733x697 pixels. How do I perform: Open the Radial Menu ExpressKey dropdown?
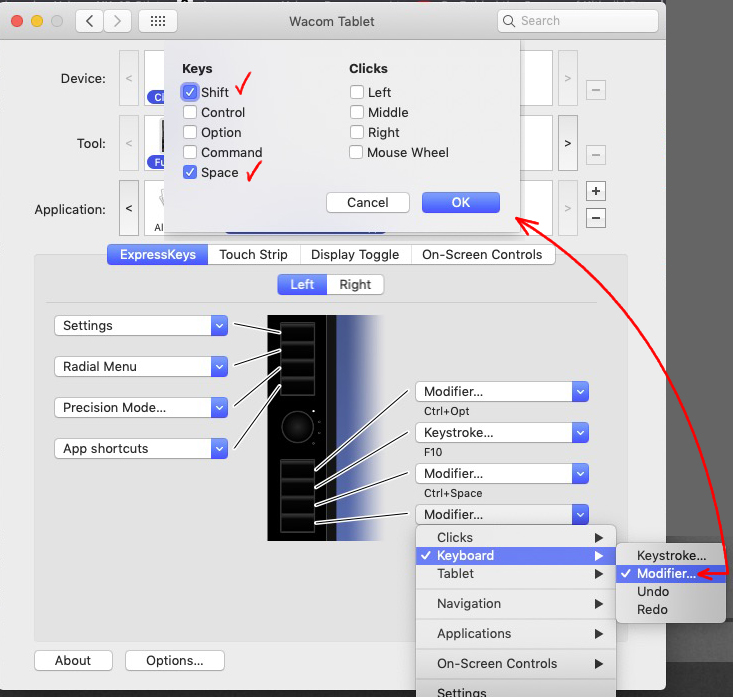141,366
